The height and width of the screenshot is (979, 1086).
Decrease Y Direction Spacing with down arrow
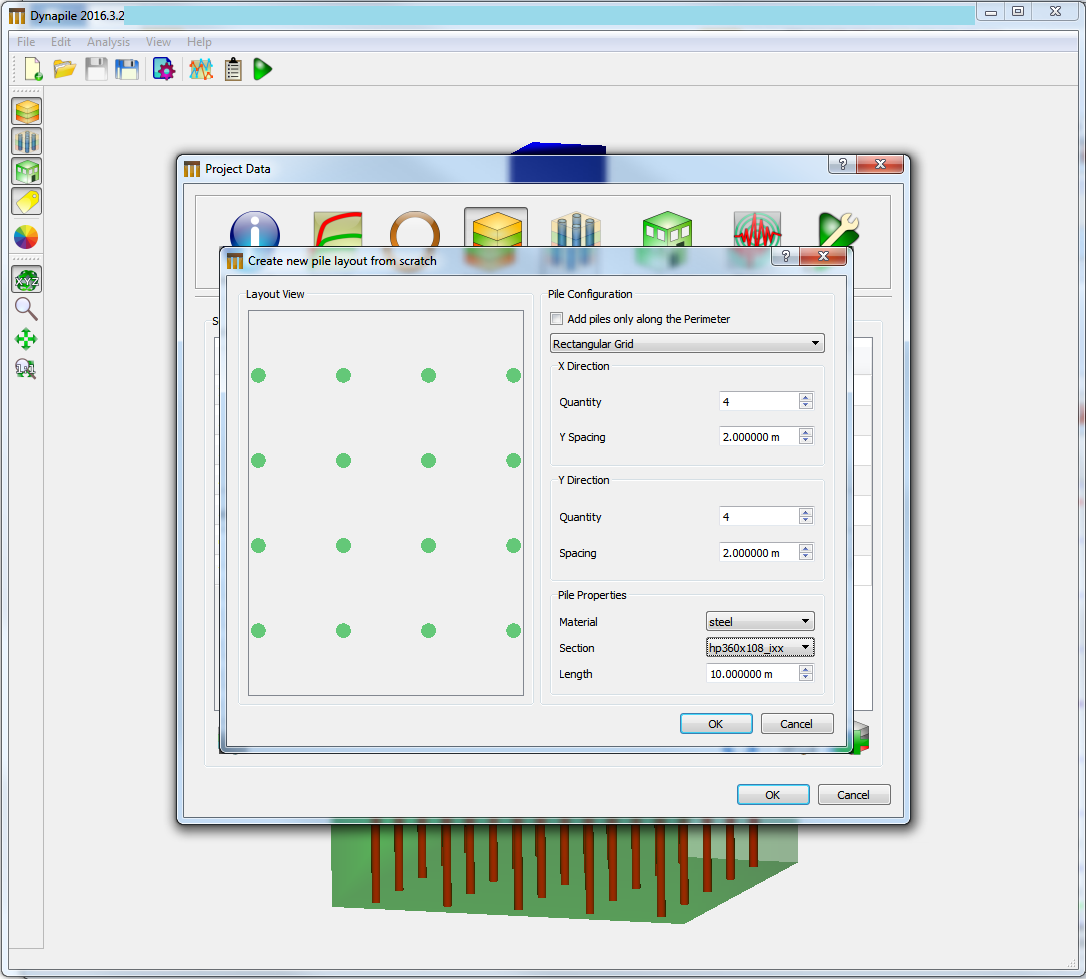point(805,557)
